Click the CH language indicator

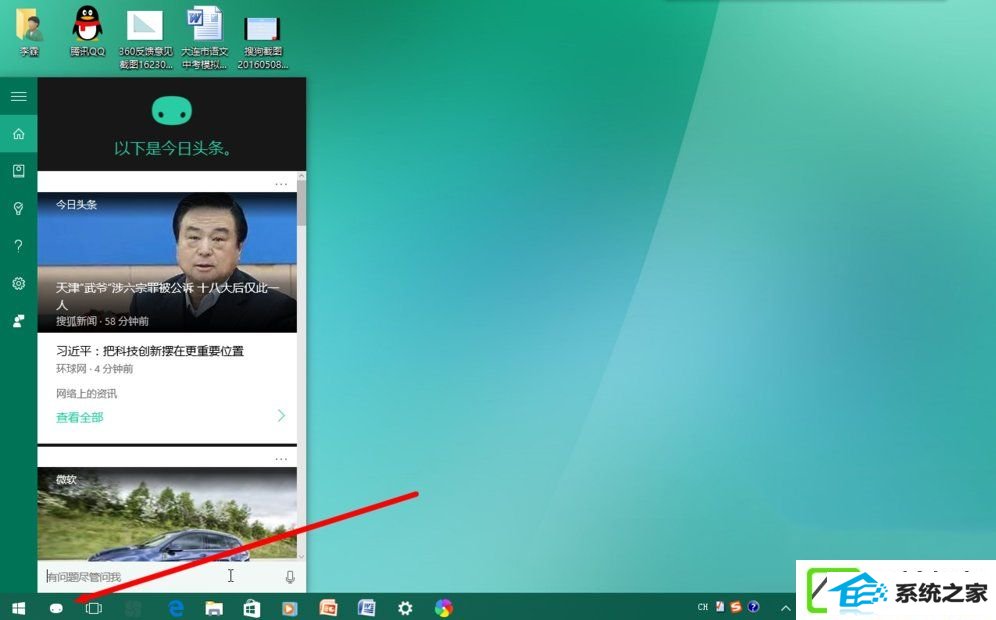tap(703, 607)
